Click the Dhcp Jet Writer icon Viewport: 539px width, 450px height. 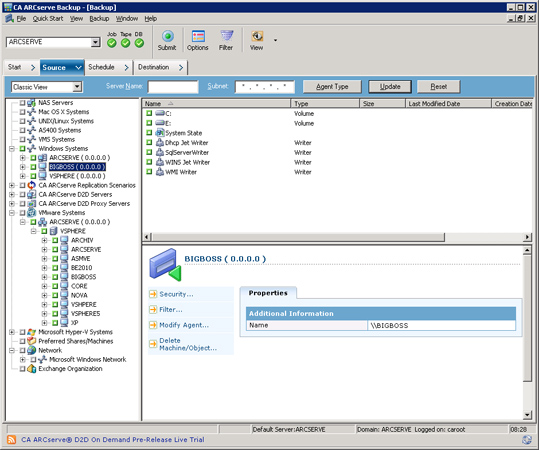(160, 142)
